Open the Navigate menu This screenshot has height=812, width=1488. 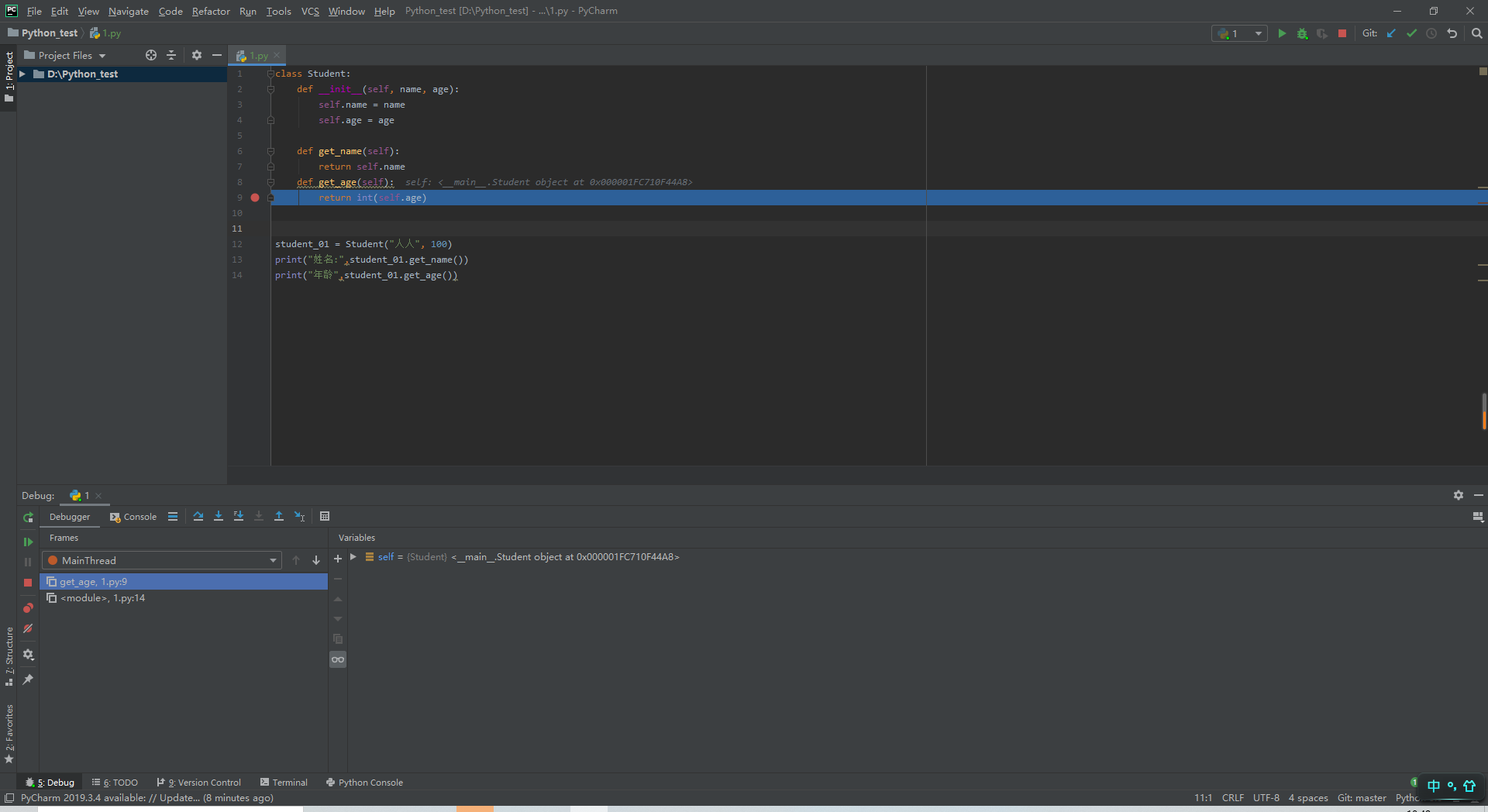click(128, 11)
